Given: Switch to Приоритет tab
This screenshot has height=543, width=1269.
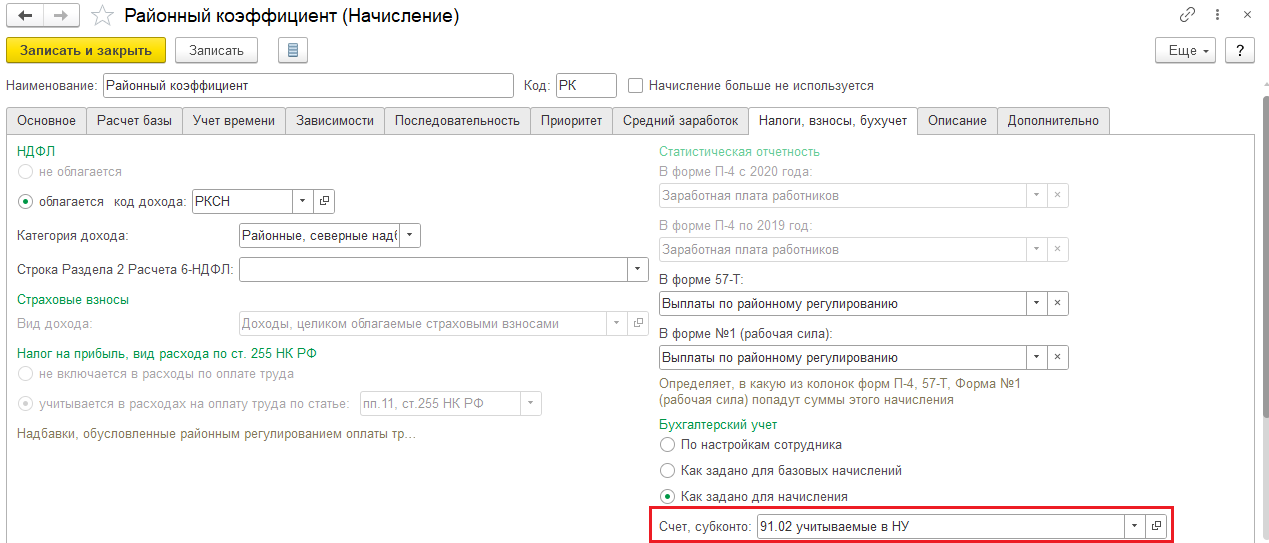Looking at the screenshot, I should click(x=571, y=120).
